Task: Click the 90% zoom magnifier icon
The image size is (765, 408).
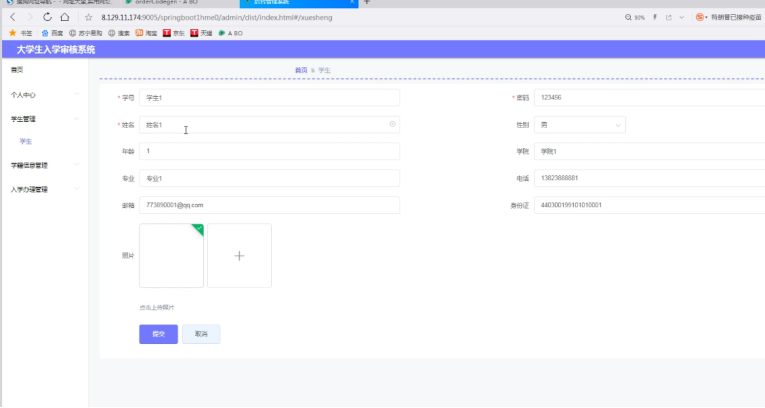Action: click(x=628, y=17)
